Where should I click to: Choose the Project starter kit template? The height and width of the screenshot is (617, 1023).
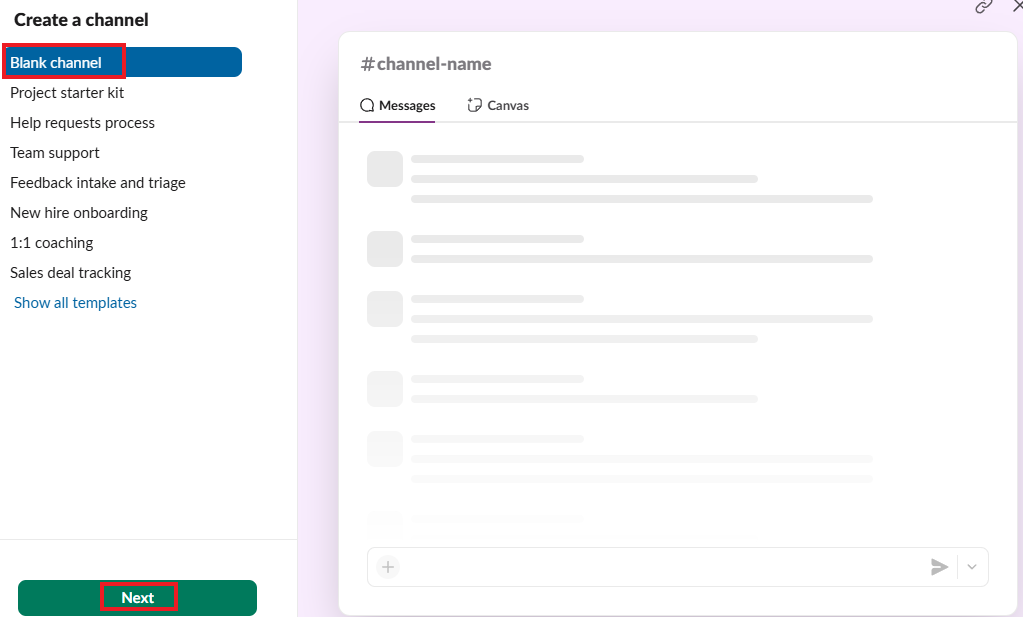[x=67, y=92]
